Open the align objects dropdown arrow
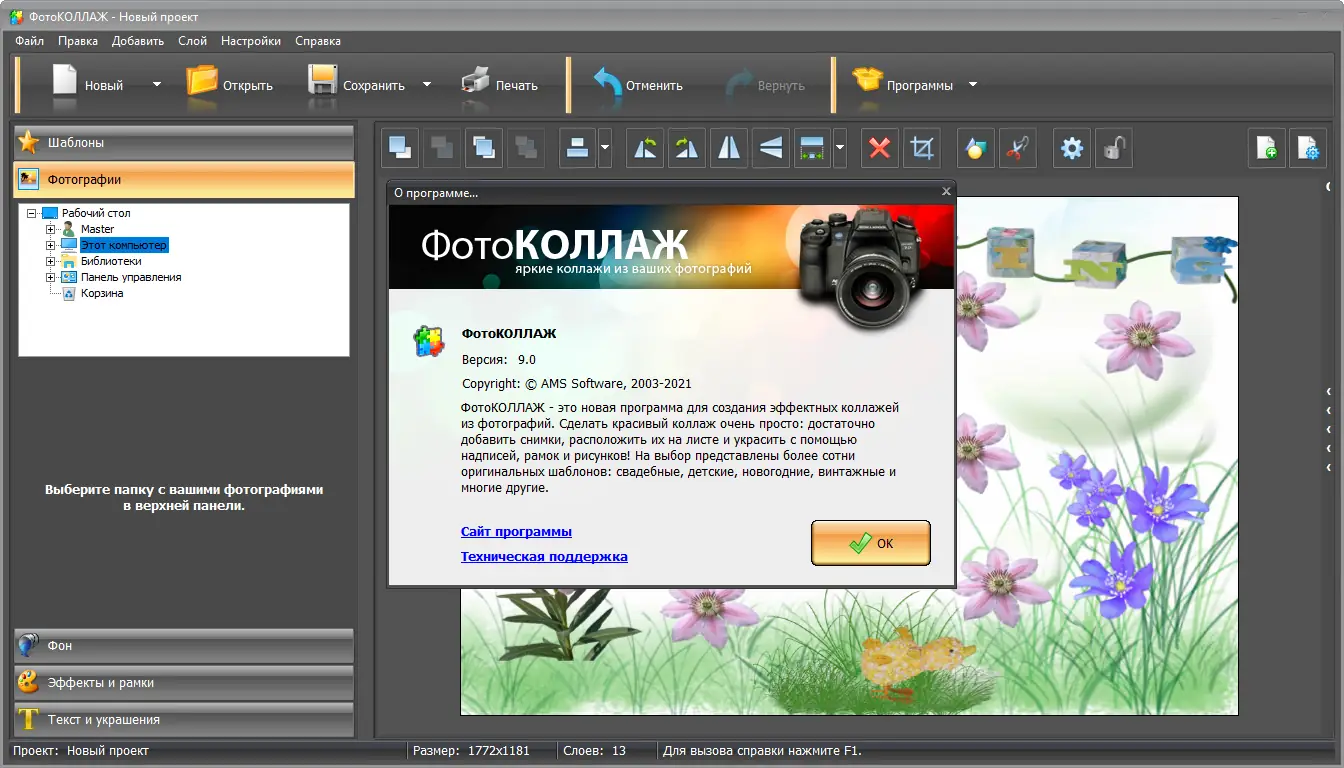 (x=605, y=148)
